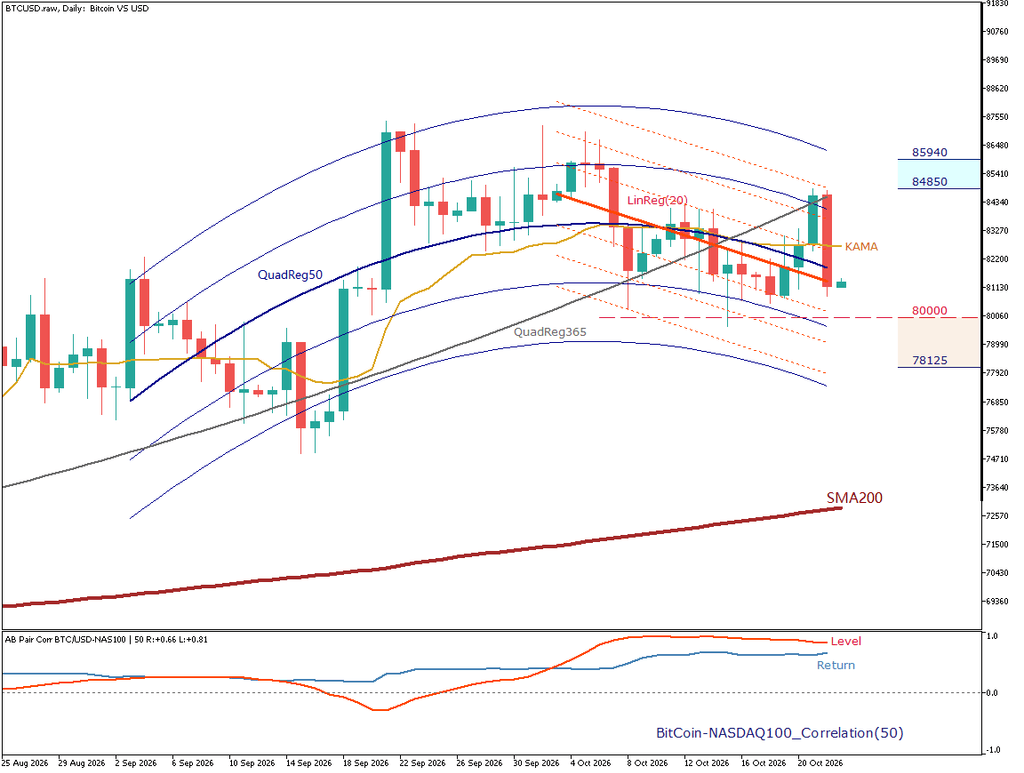Image resolution: width=1024 pixels, height=773 pixels.
Task: Click the 30 Sep 2026 date label
Action: (x=536, y=763)
